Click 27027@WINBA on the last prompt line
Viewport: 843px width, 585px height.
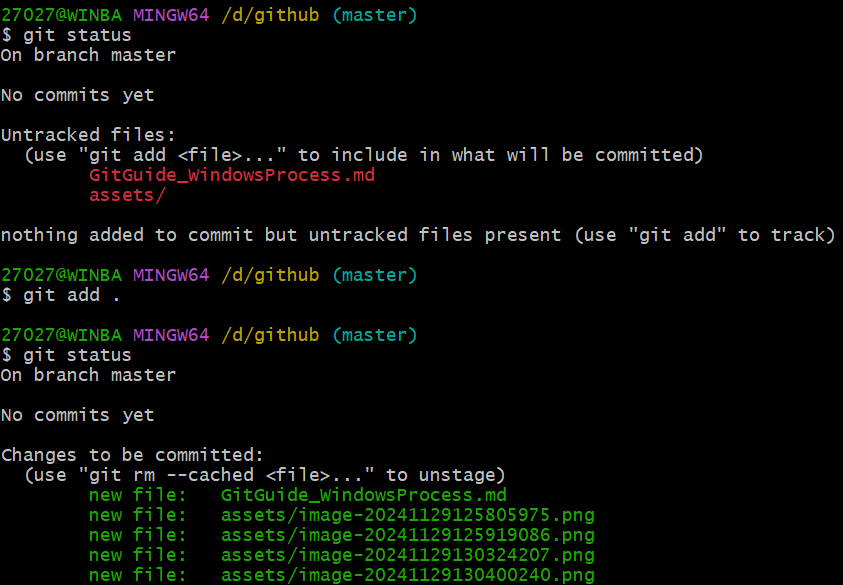coord(62,335)
